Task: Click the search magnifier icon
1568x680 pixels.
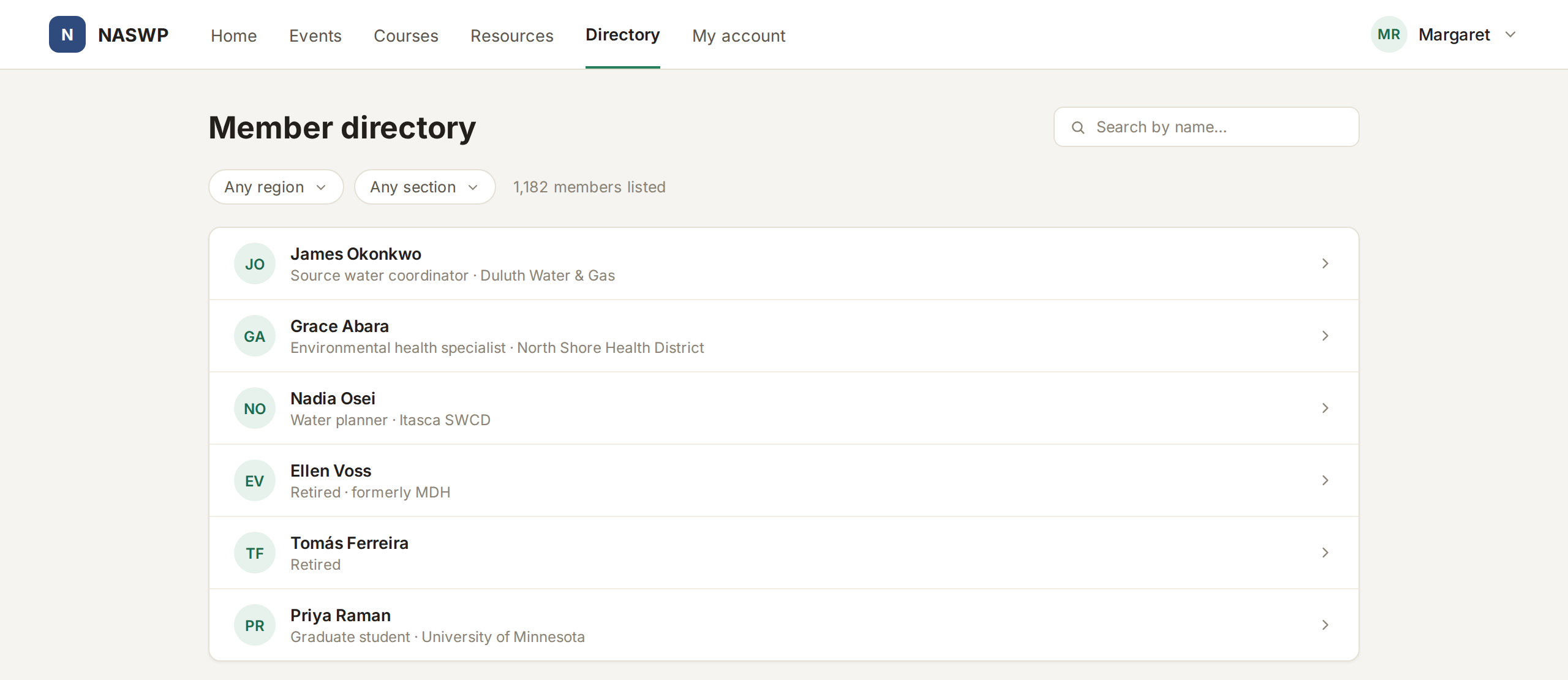Action: (1078, 127)
